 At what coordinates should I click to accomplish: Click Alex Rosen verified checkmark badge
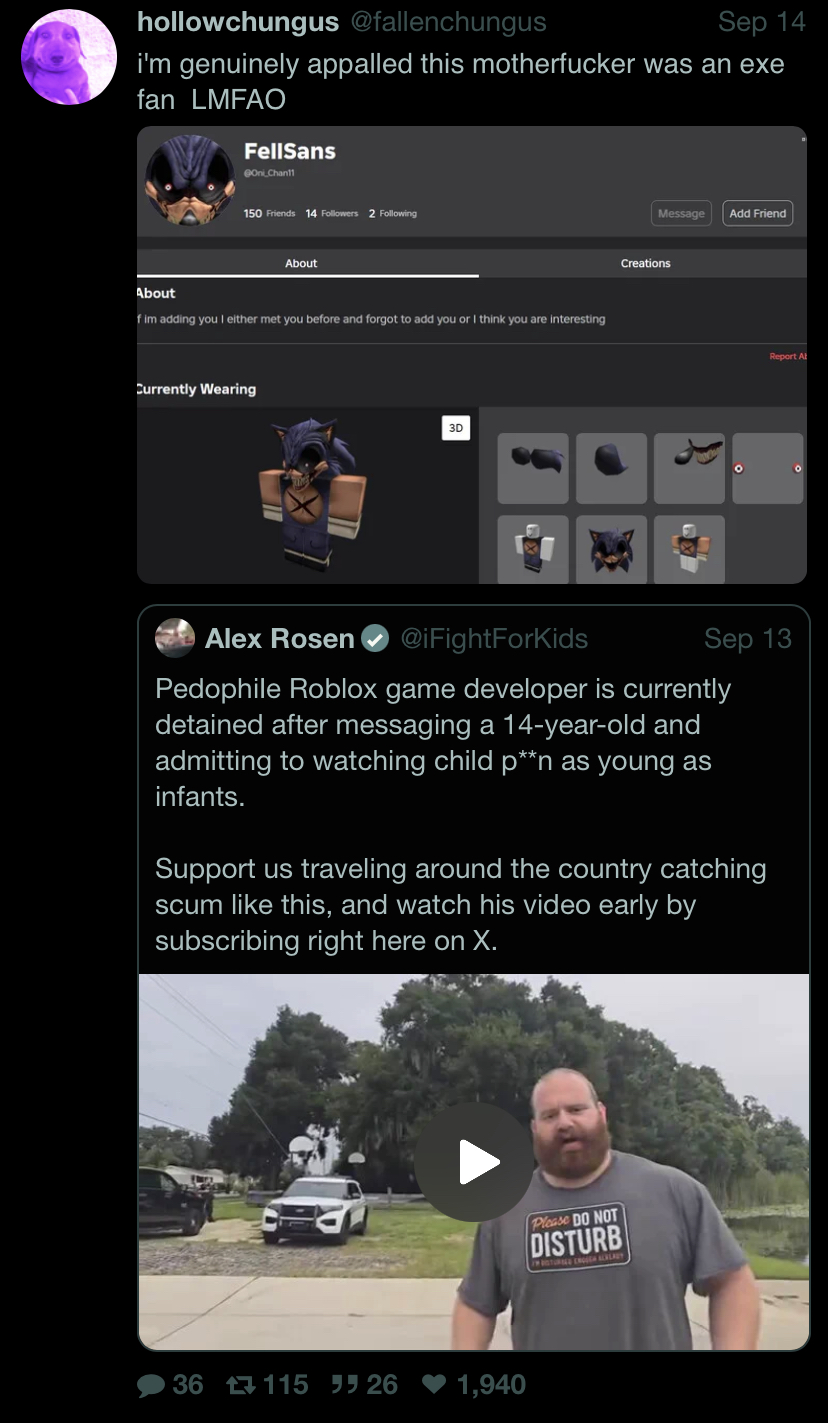[374, 638]
